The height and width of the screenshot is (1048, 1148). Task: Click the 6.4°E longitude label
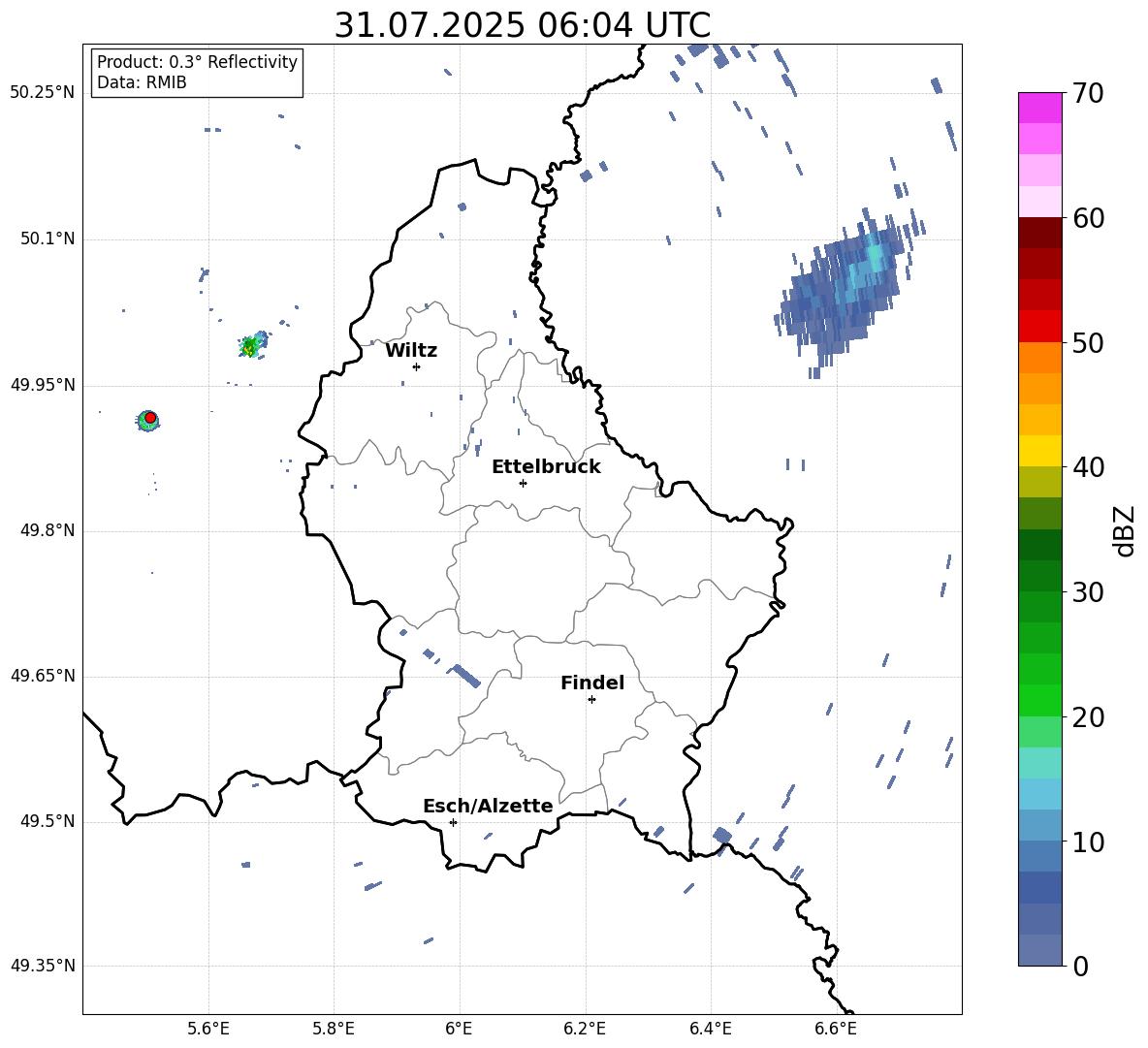(710, 1029)
